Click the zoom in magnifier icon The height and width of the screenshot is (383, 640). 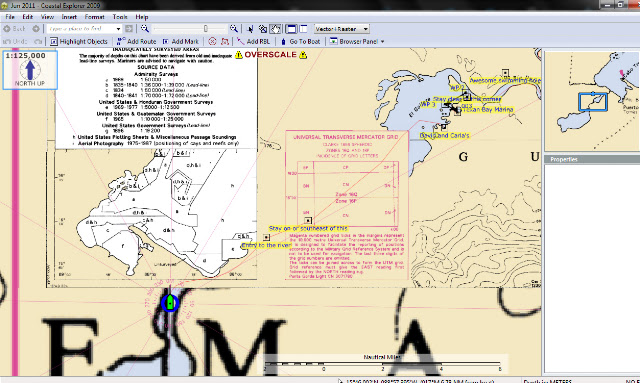[x=233, y=29]
